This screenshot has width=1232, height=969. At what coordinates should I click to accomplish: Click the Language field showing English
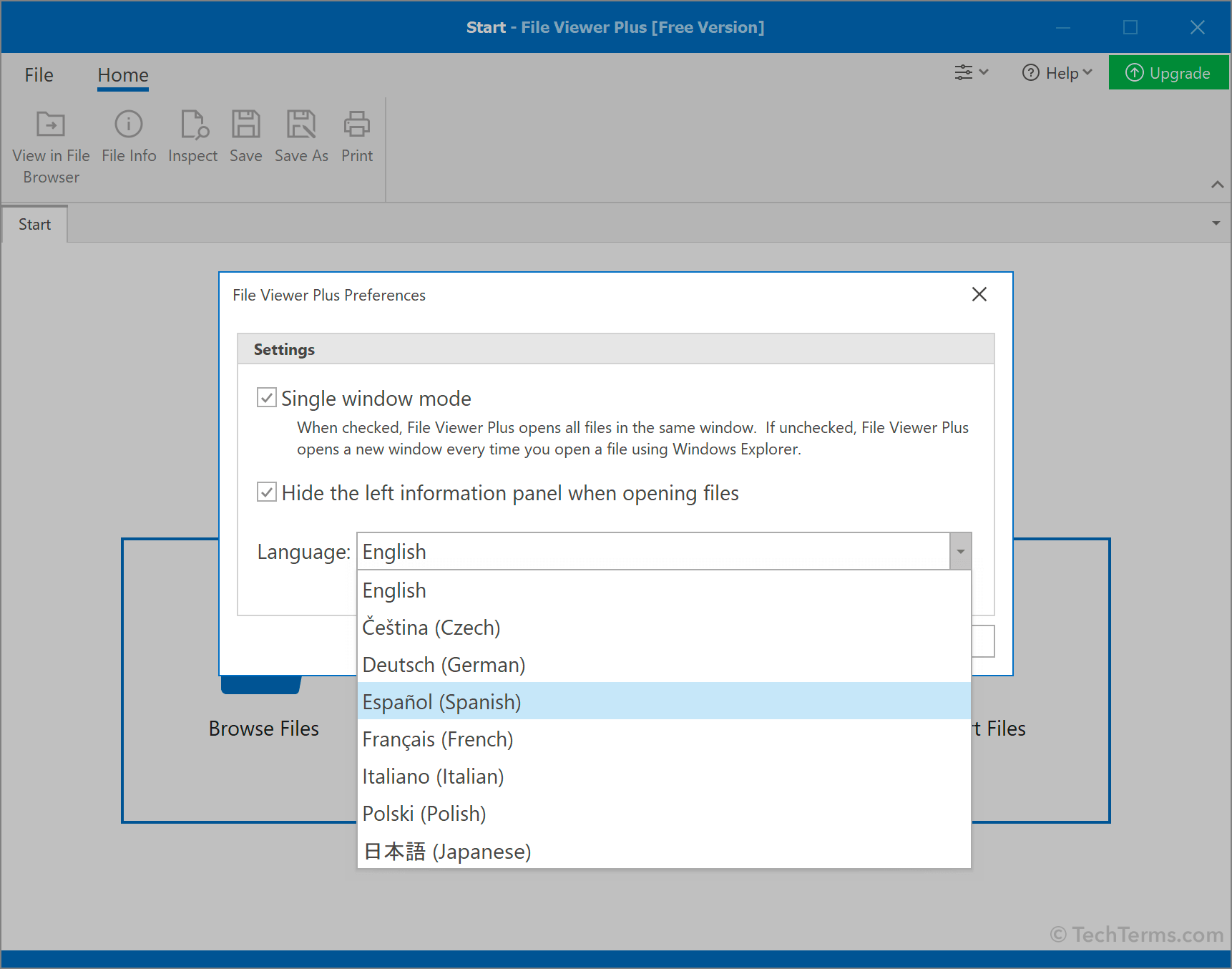(653, 551)
